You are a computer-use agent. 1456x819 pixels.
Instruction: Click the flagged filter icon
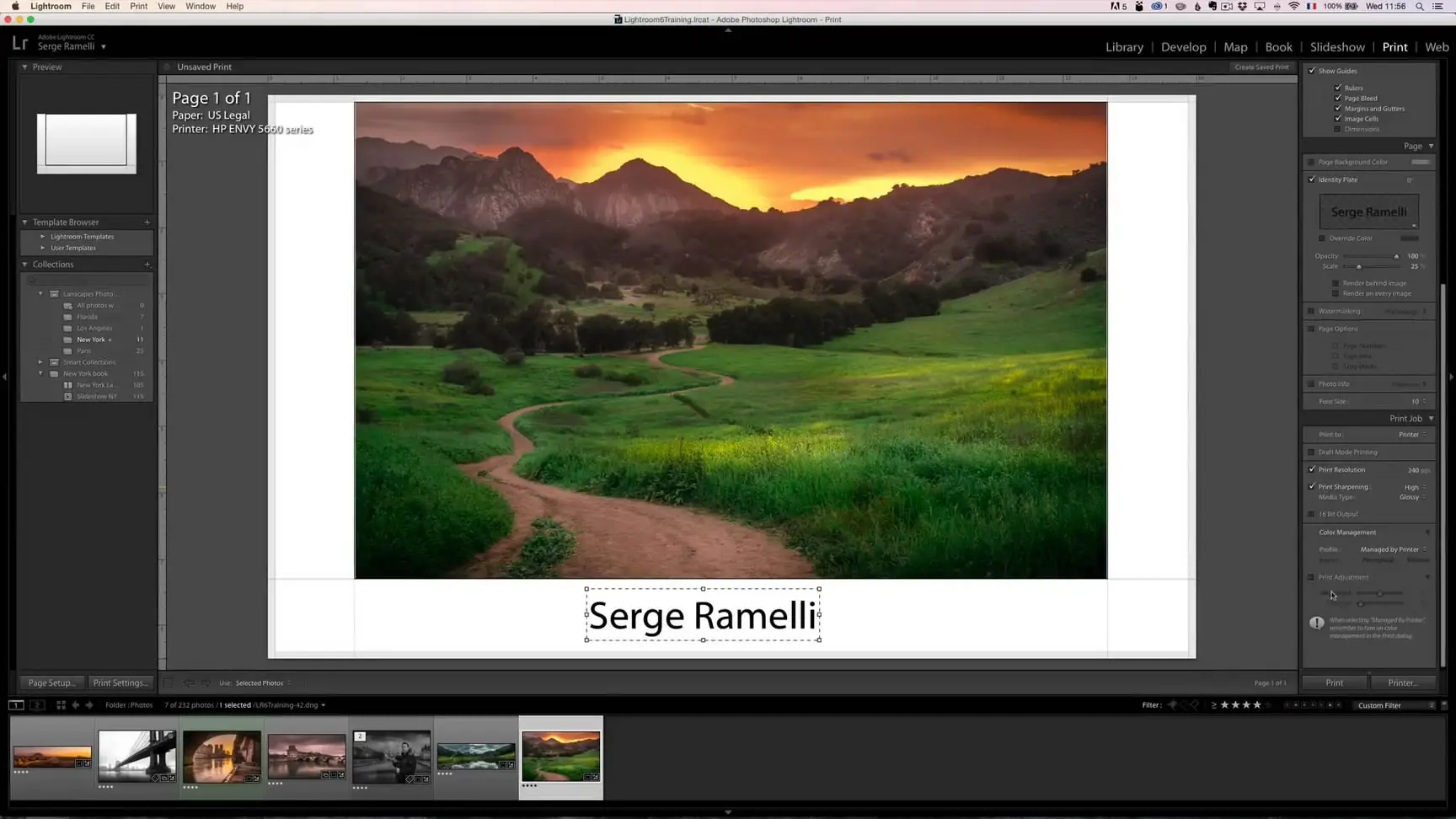click(1173, 705)
